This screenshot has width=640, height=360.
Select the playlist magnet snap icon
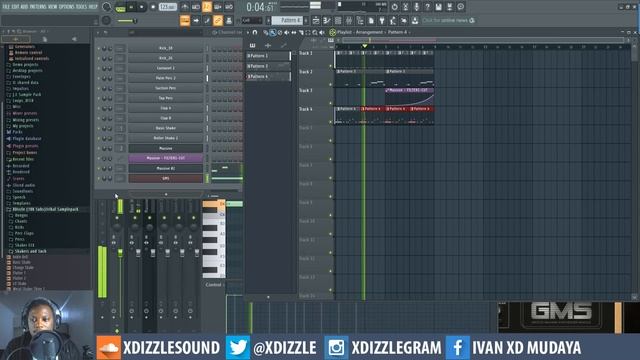[x=255, y=32]
